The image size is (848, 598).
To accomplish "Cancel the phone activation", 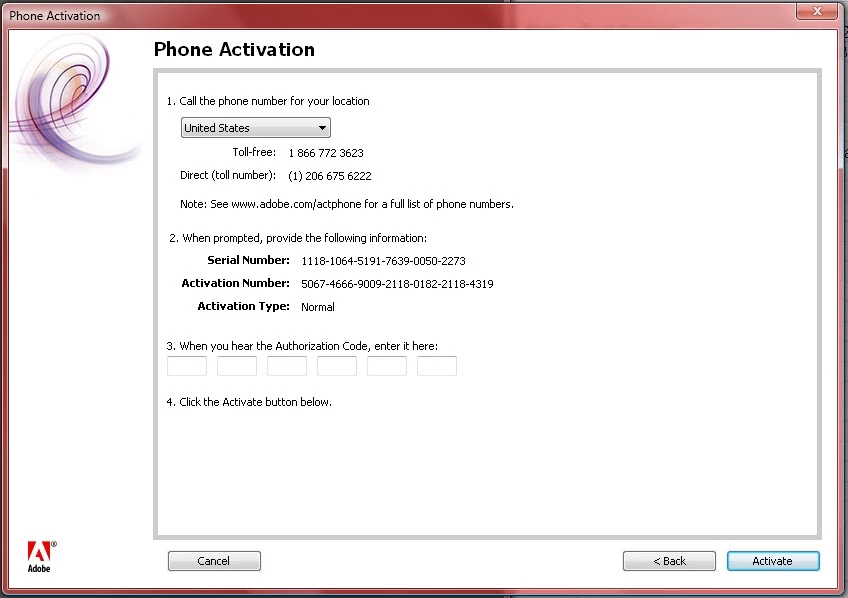I will [214, 561].
